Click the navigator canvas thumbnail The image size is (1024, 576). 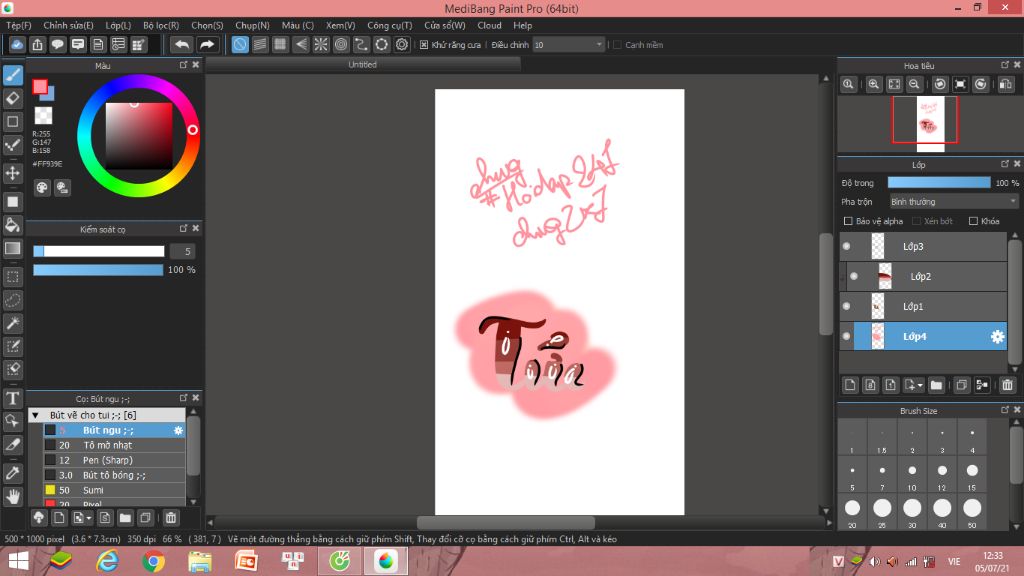click(931, 123)
